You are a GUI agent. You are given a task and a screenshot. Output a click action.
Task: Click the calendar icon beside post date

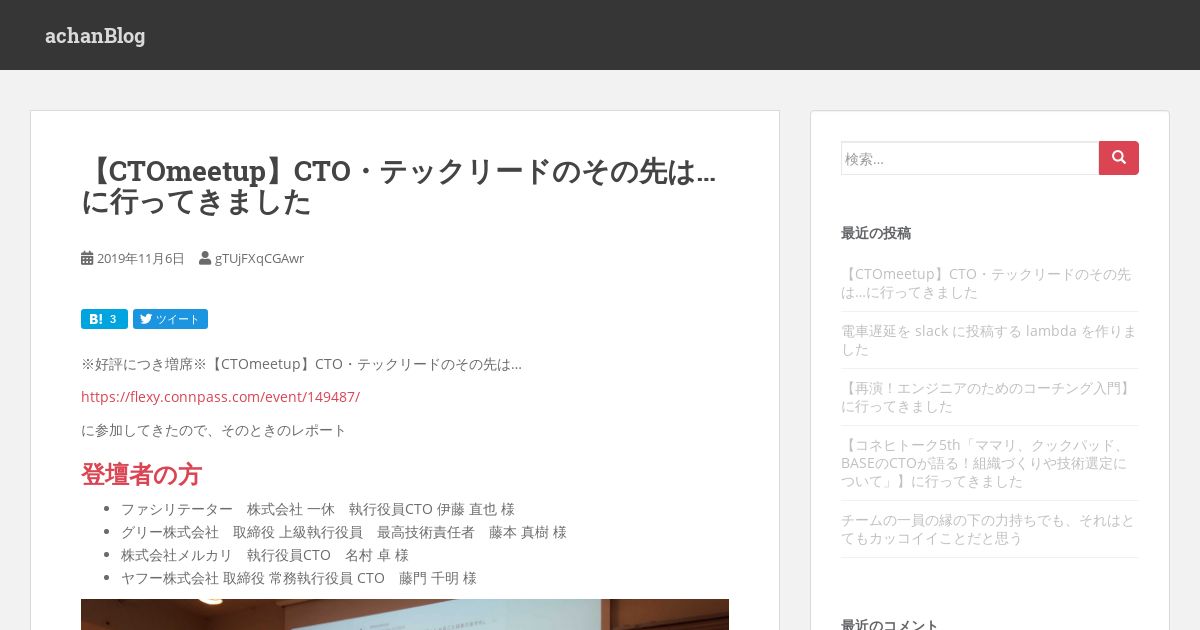click(87, 258)
